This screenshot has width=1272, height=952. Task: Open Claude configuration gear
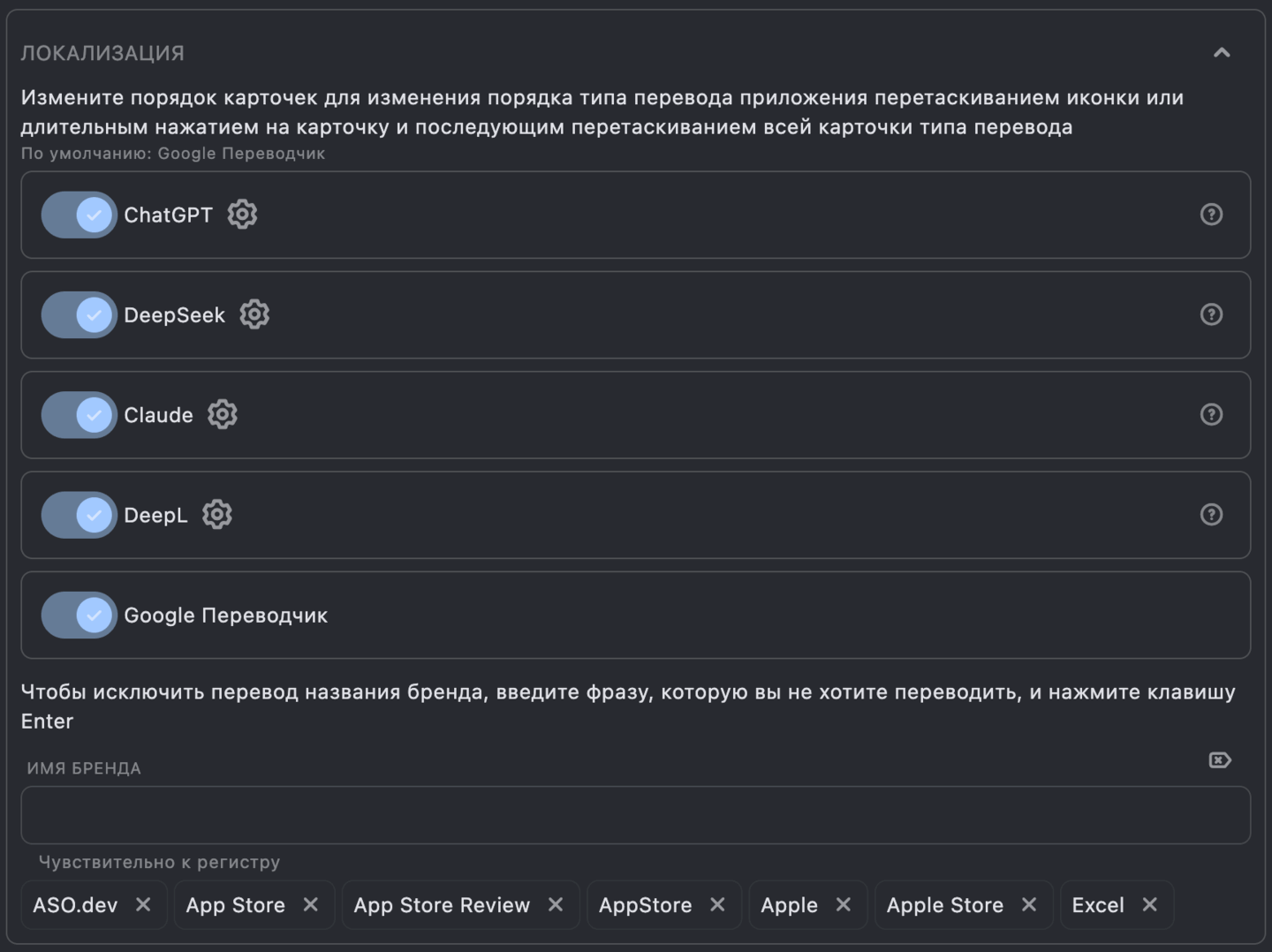pyautogui.click(x=223, y=414)
